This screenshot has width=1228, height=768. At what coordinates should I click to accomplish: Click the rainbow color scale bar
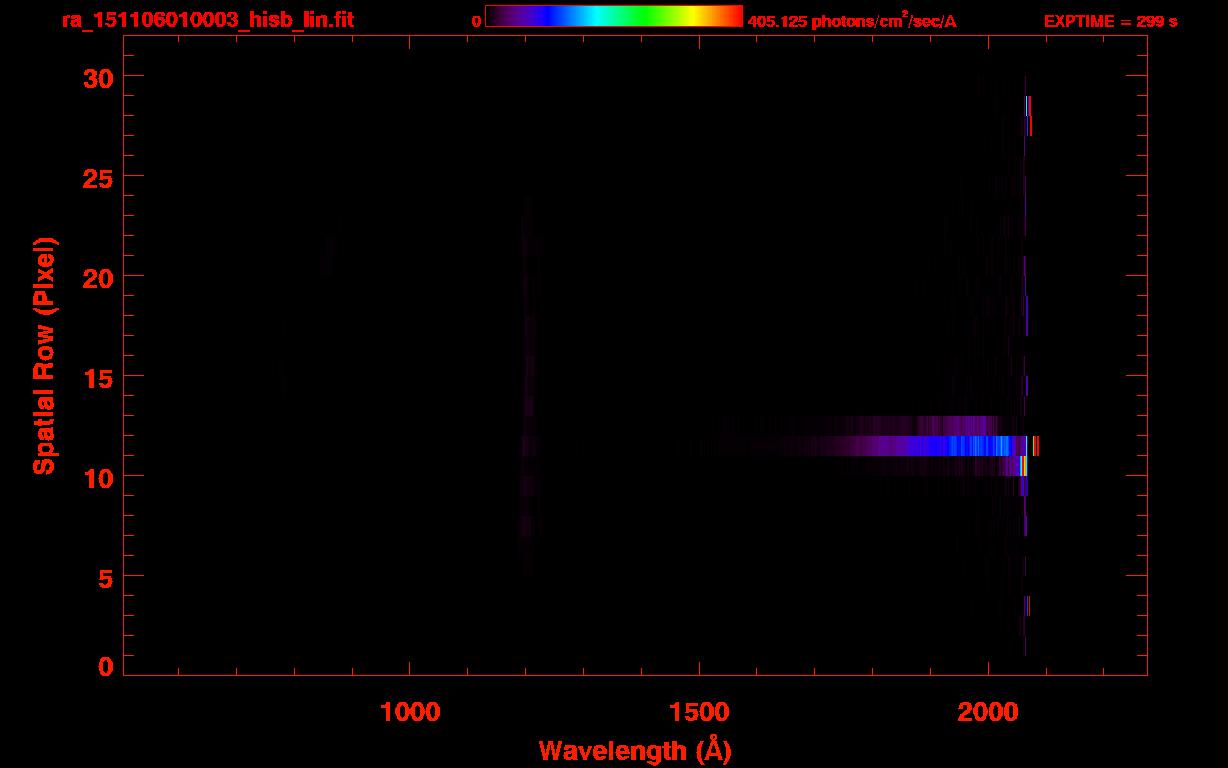(x=613, y=17)
